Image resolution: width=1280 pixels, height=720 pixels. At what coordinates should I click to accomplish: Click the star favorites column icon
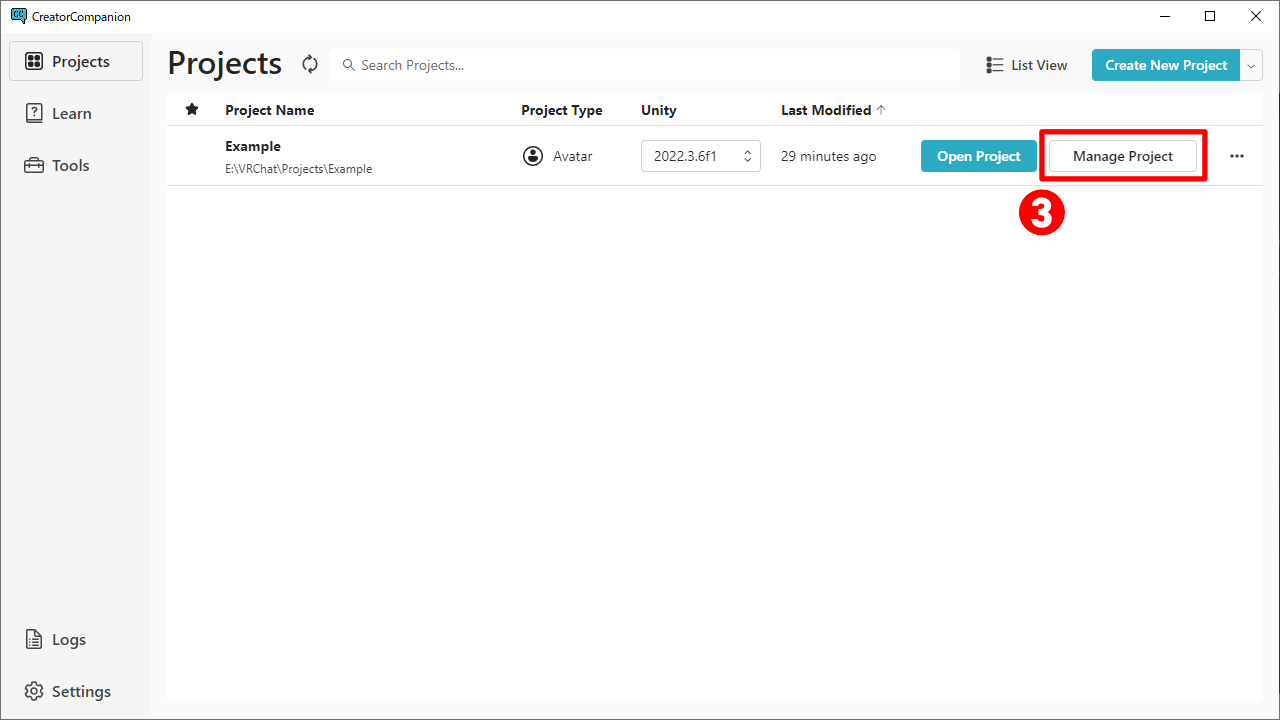(192, 110)
